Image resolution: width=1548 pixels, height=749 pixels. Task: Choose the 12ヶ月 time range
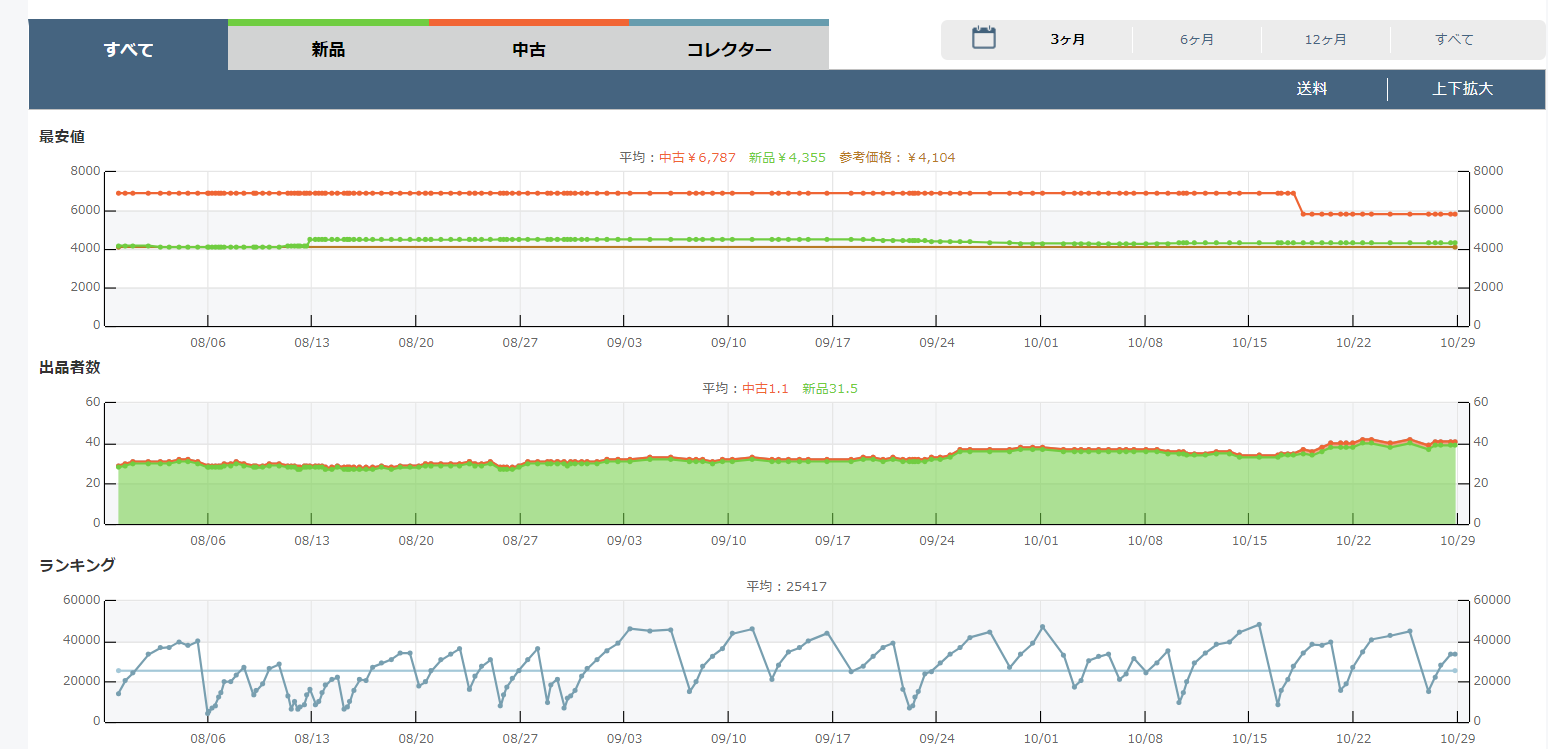click(x=1326, y=40)
